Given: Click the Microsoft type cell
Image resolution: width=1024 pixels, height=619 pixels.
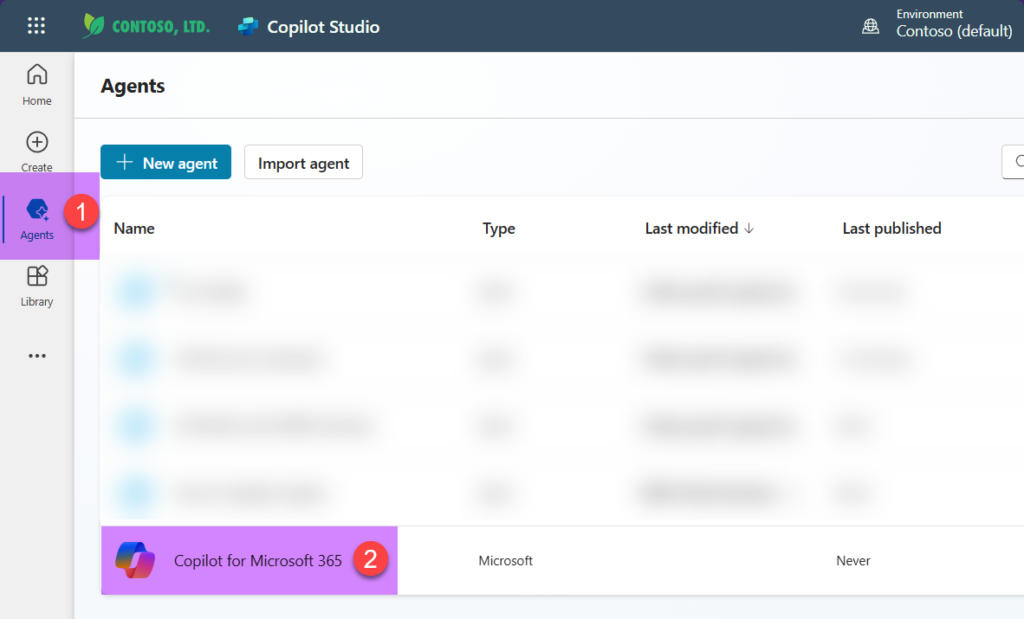Looking at the screenshot, I should point(505,561).
